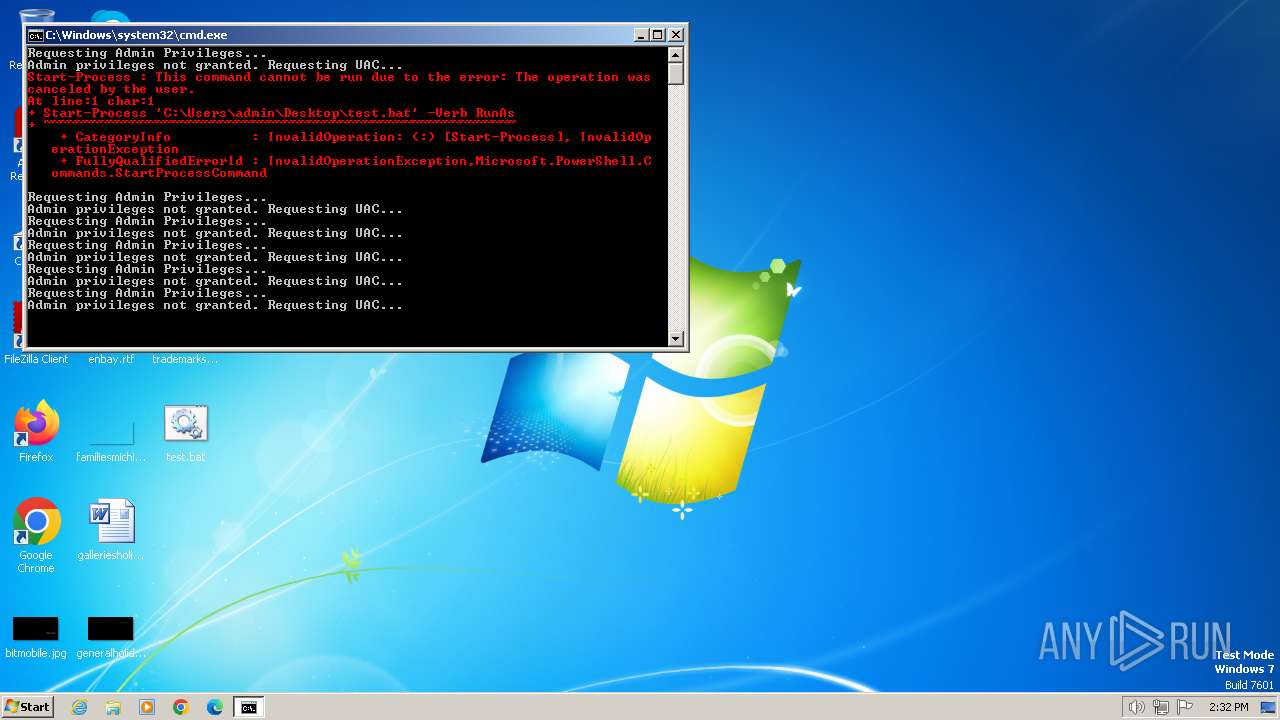Click the Show desktop button

(x=1268, y=707)
